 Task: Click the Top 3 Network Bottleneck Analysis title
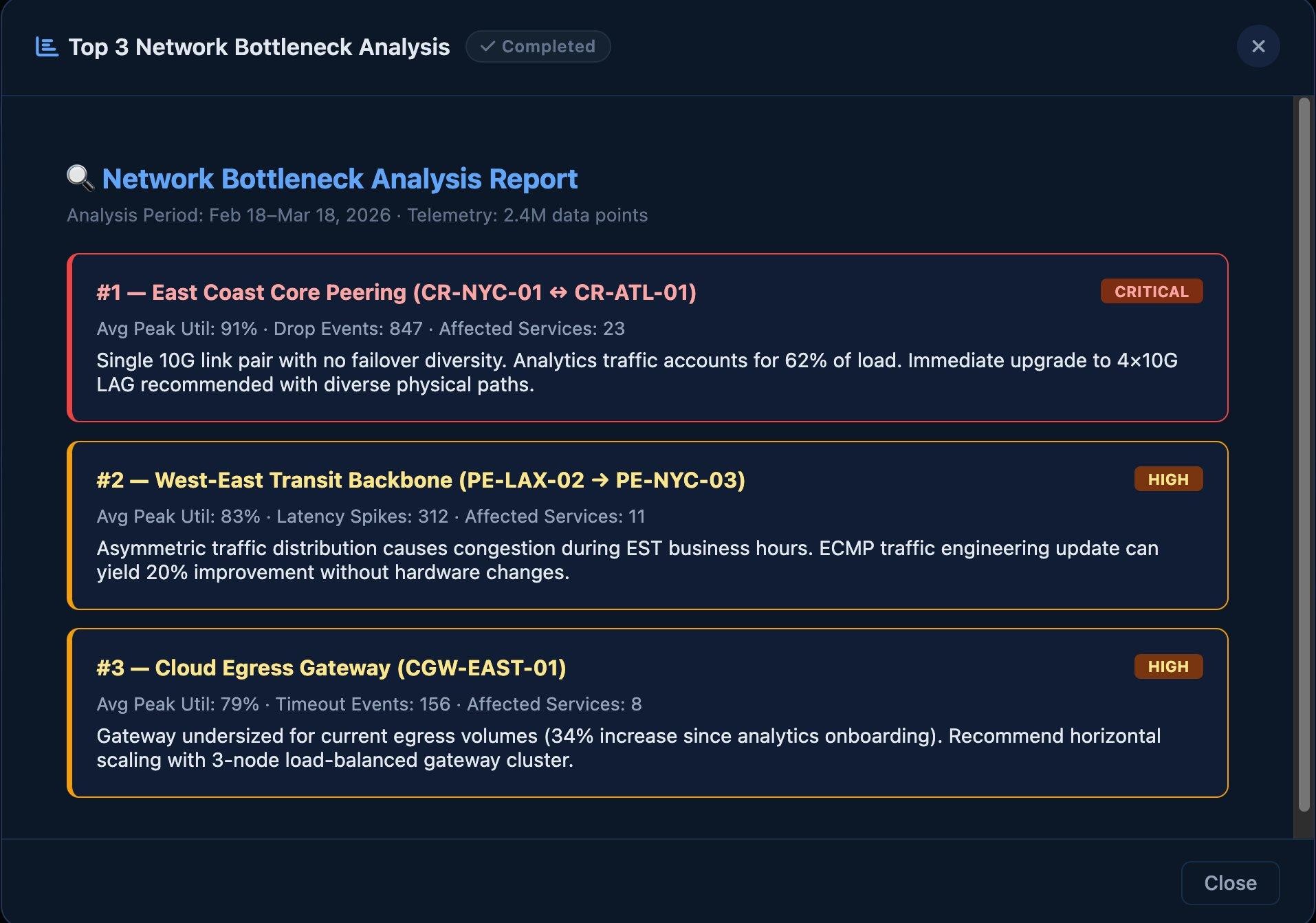click(x=259, y=47)
